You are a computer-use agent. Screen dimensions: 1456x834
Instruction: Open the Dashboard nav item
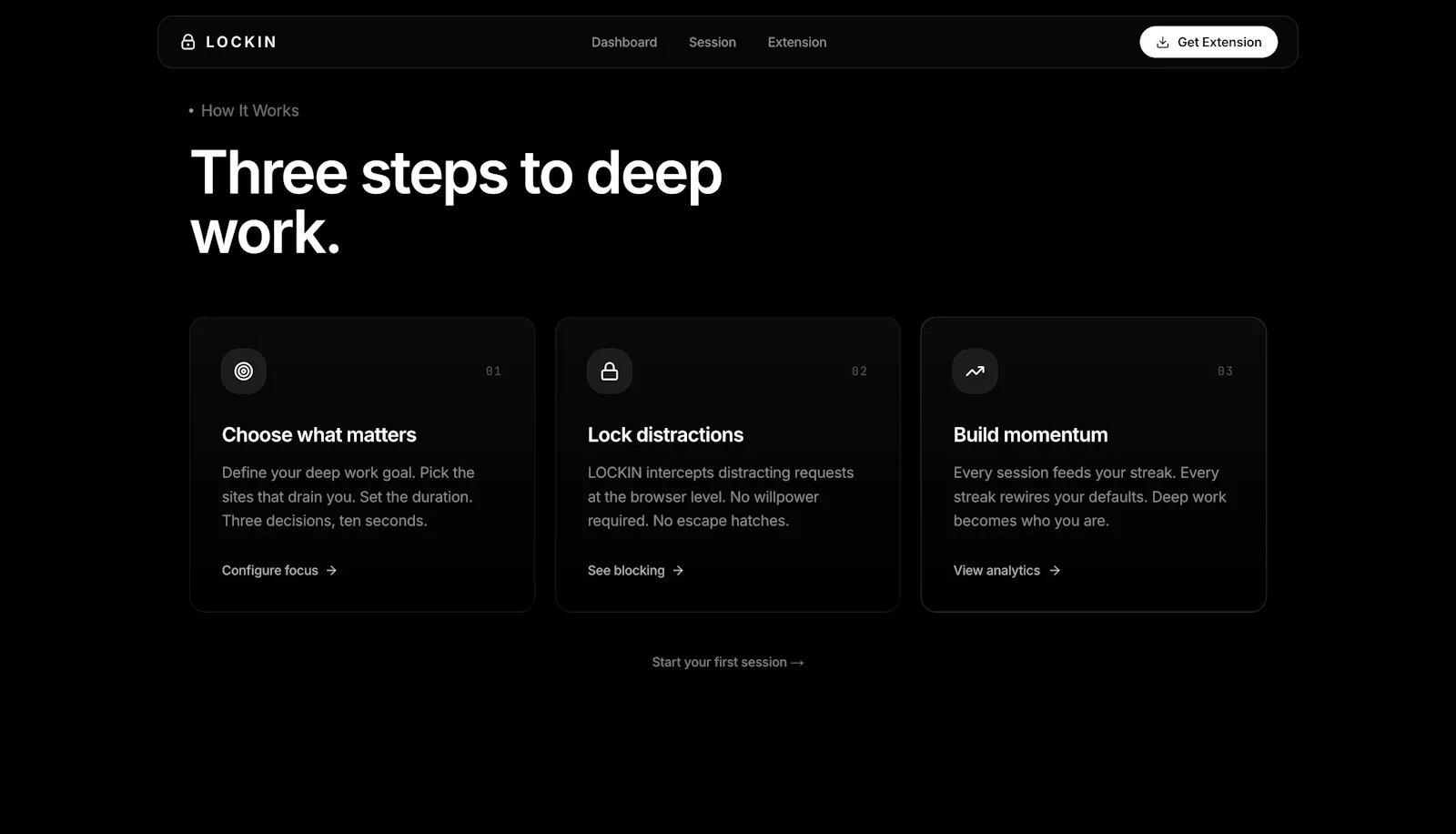coord(624,42)
